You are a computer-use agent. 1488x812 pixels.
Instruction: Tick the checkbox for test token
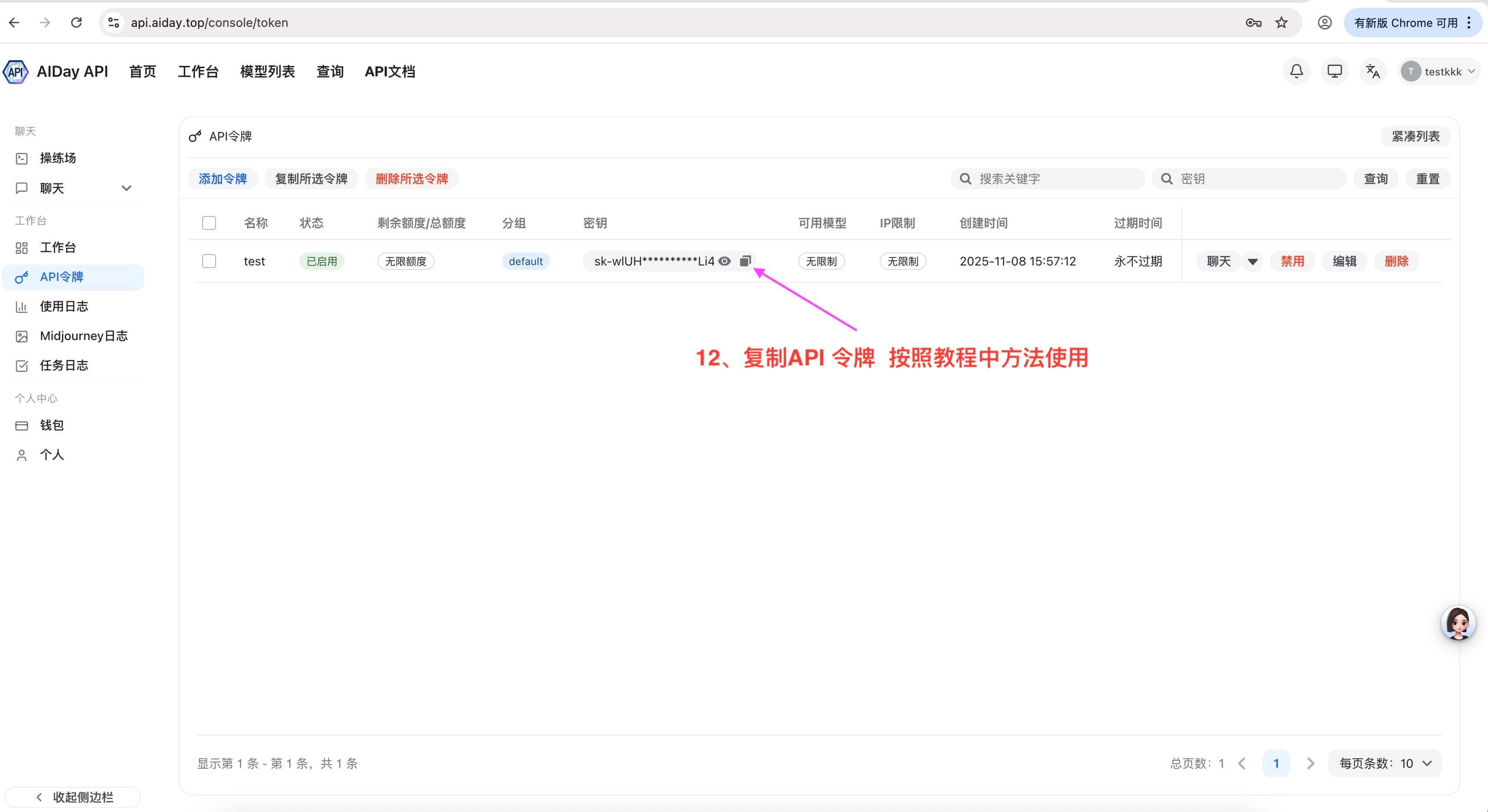(x=209, y=261)
